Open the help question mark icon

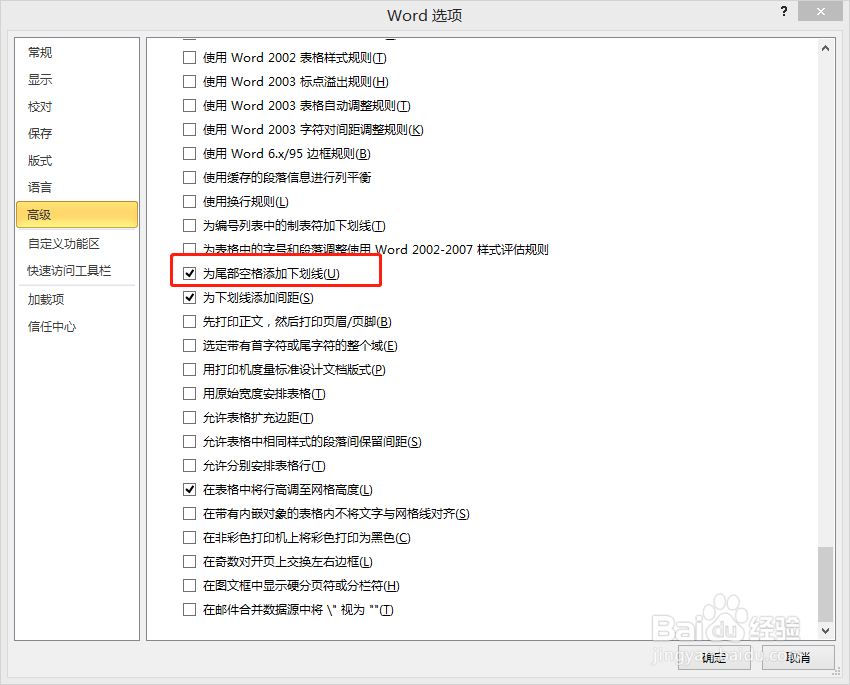click(x=784, y=11)
